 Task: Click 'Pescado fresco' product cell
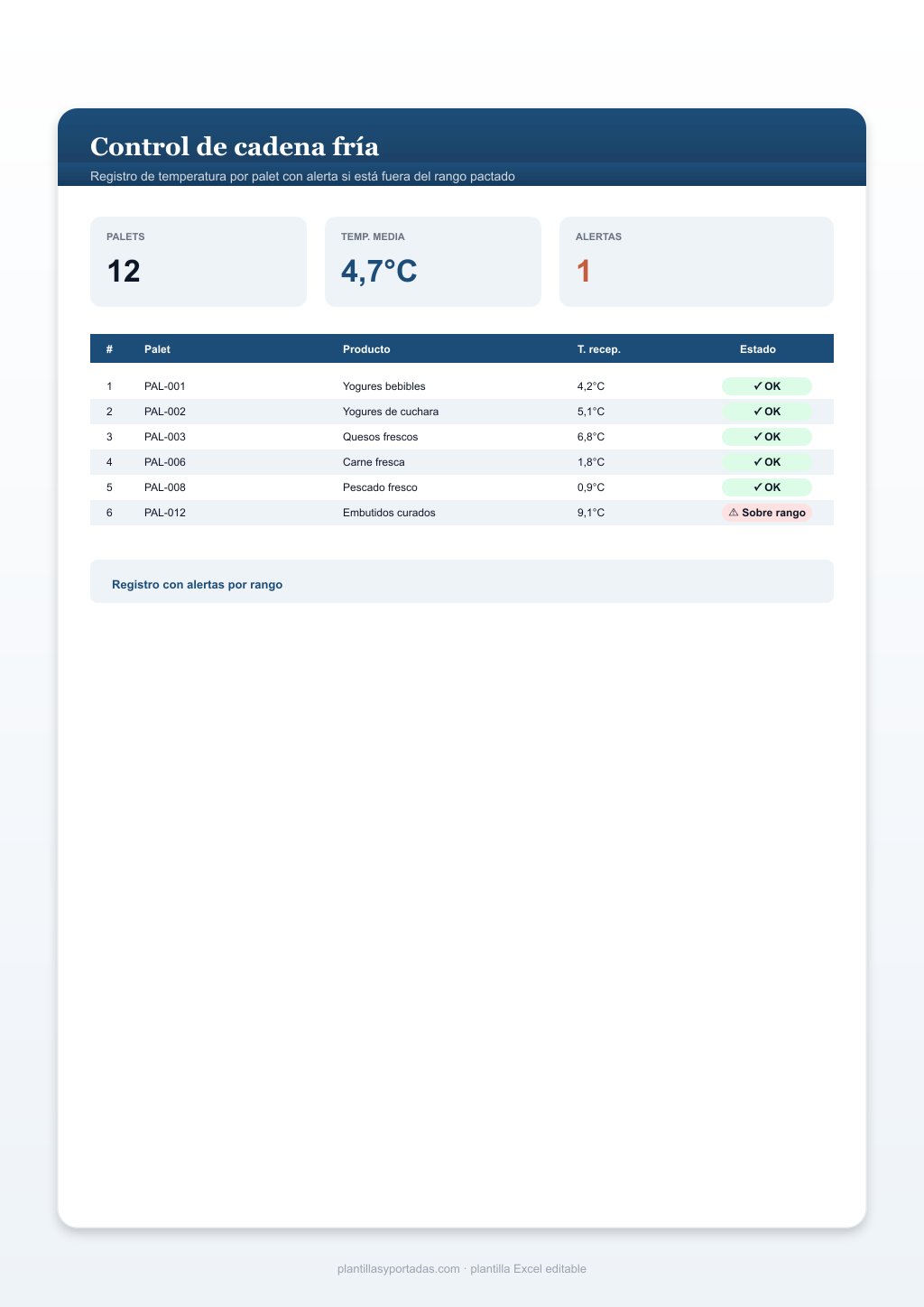pyautogui.click(x=380, y=487)
